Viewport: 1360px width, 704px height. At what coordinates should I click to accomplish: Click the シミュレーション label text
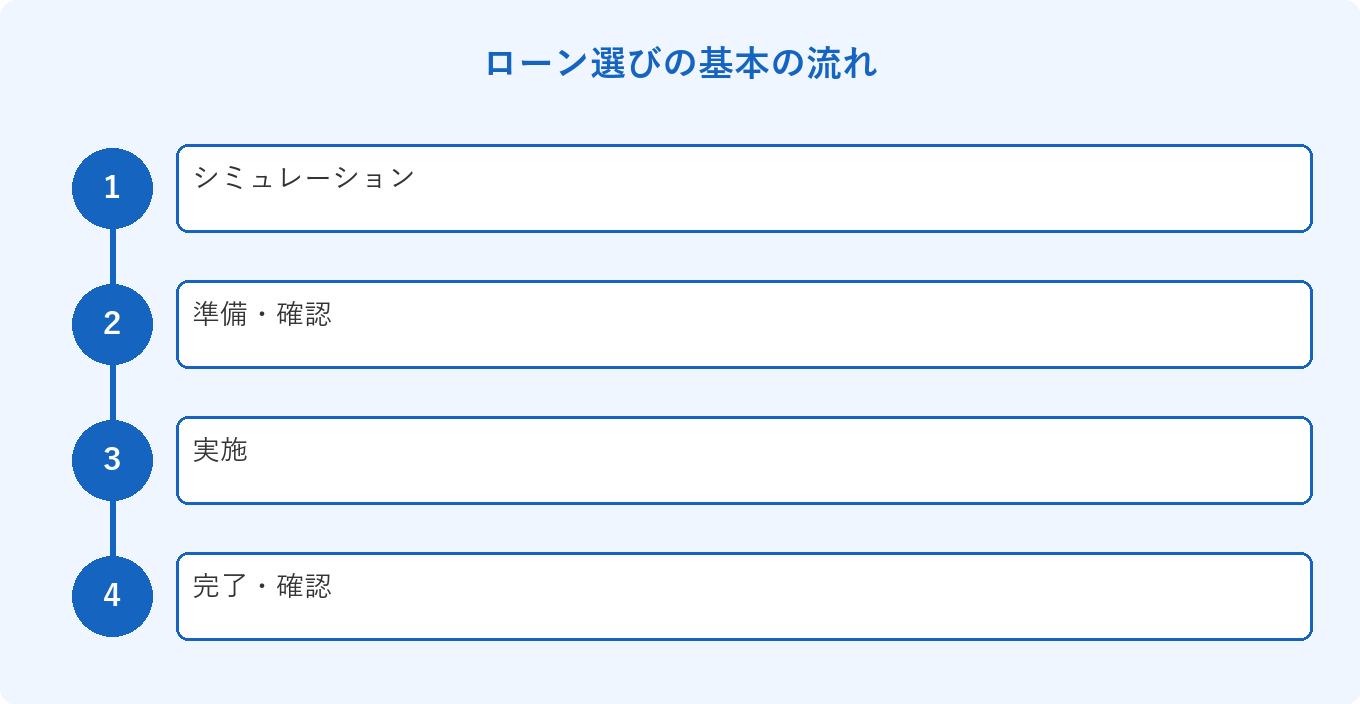(304, 178)
